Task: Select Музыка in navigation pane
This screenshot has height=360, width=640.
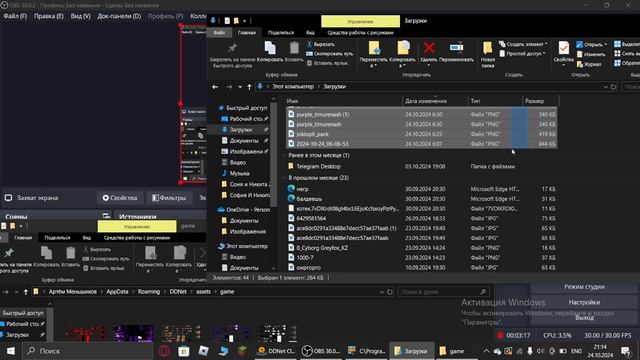Action: point(239,173)
